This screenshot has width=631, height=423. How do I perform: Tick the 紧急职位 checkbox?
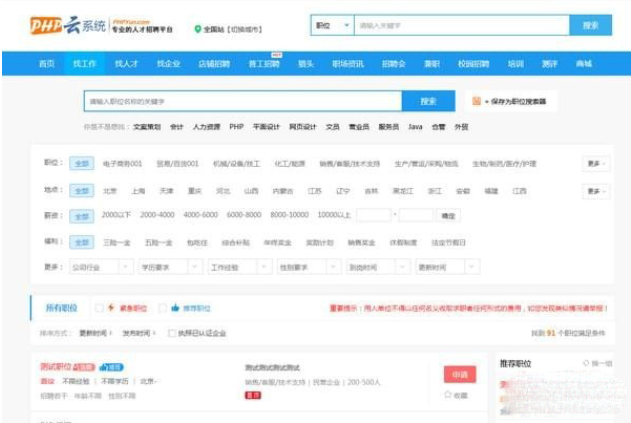pos(98,309)
